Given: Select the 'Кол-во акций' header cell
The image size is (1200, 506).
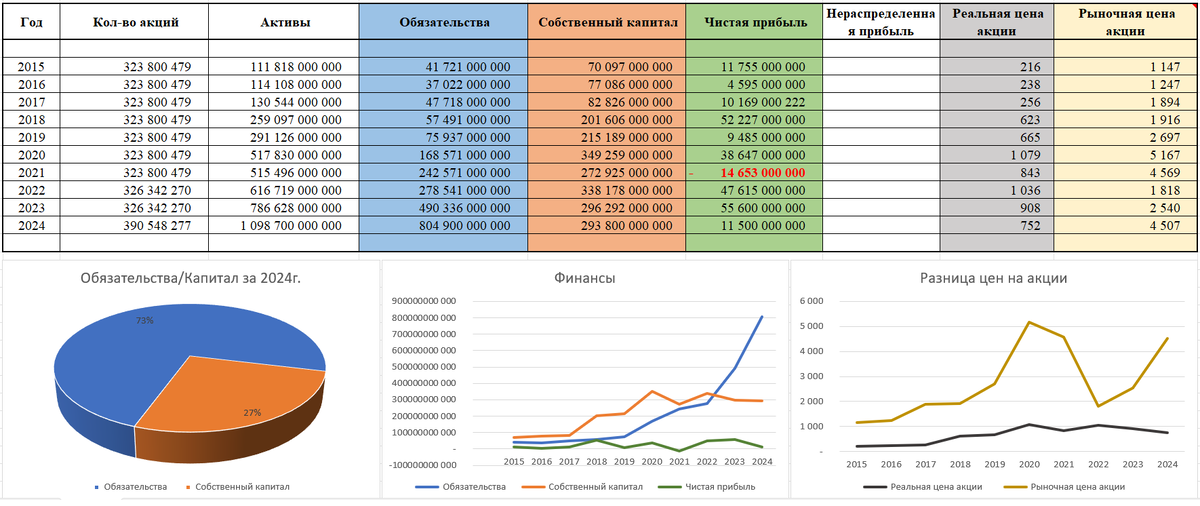Looking at the screenshot, I should point(134,22).
